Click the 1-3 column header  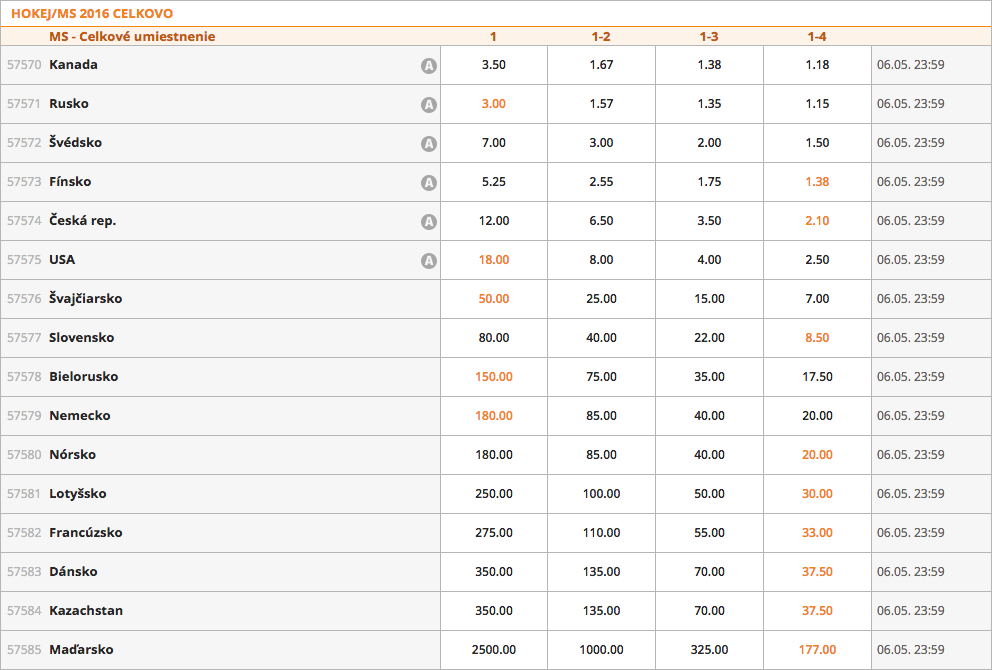[x=709, y=37]
